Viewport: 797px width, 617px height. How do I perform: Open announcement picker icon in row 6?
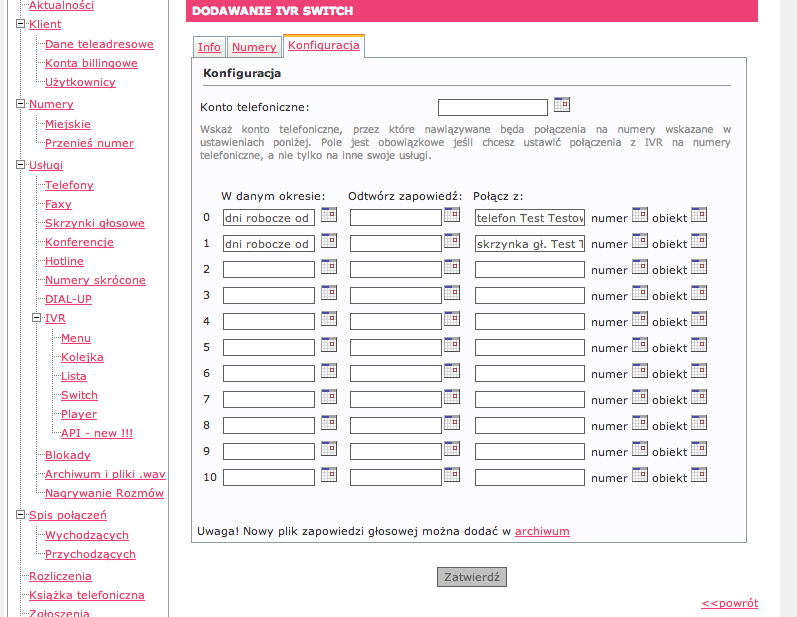click(x=452, y=371)
